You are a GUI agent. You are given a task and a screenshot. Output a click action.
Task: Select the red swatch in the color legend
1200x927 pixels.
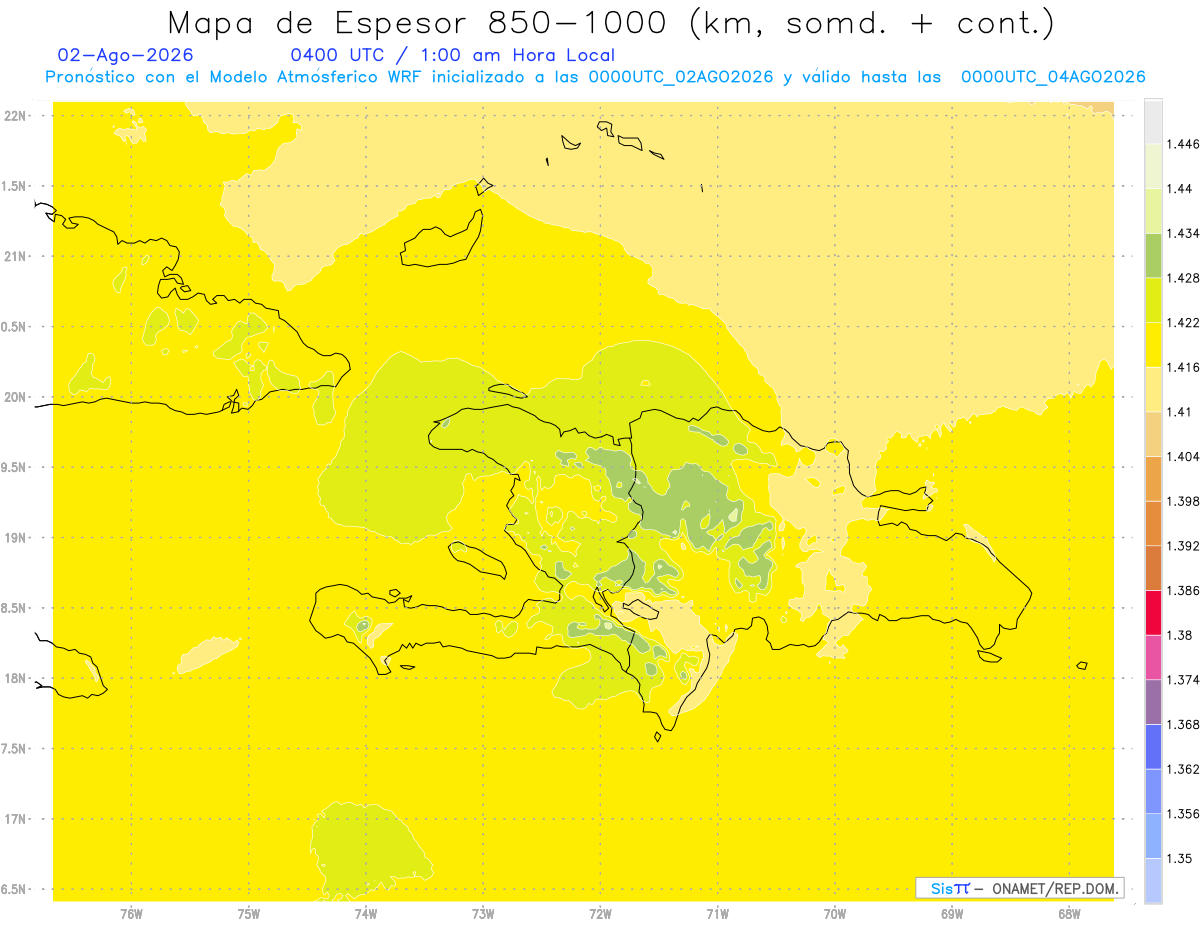1153,612
